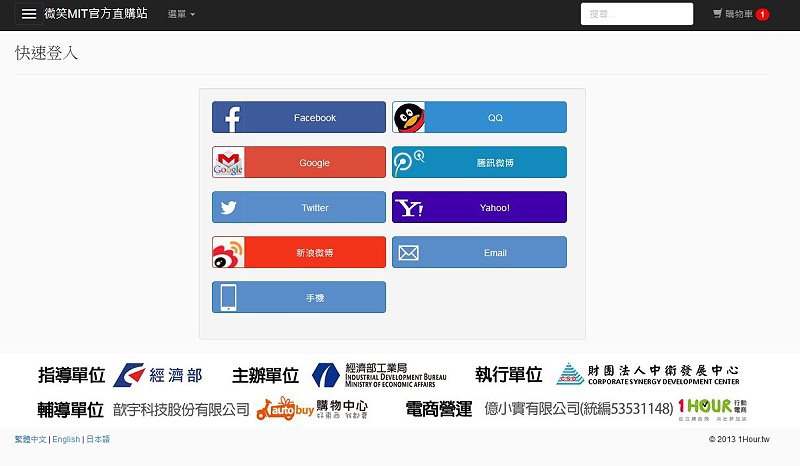Click the 主辦單位 label
This screenshot has width=800, height=466.
point(265,376)
